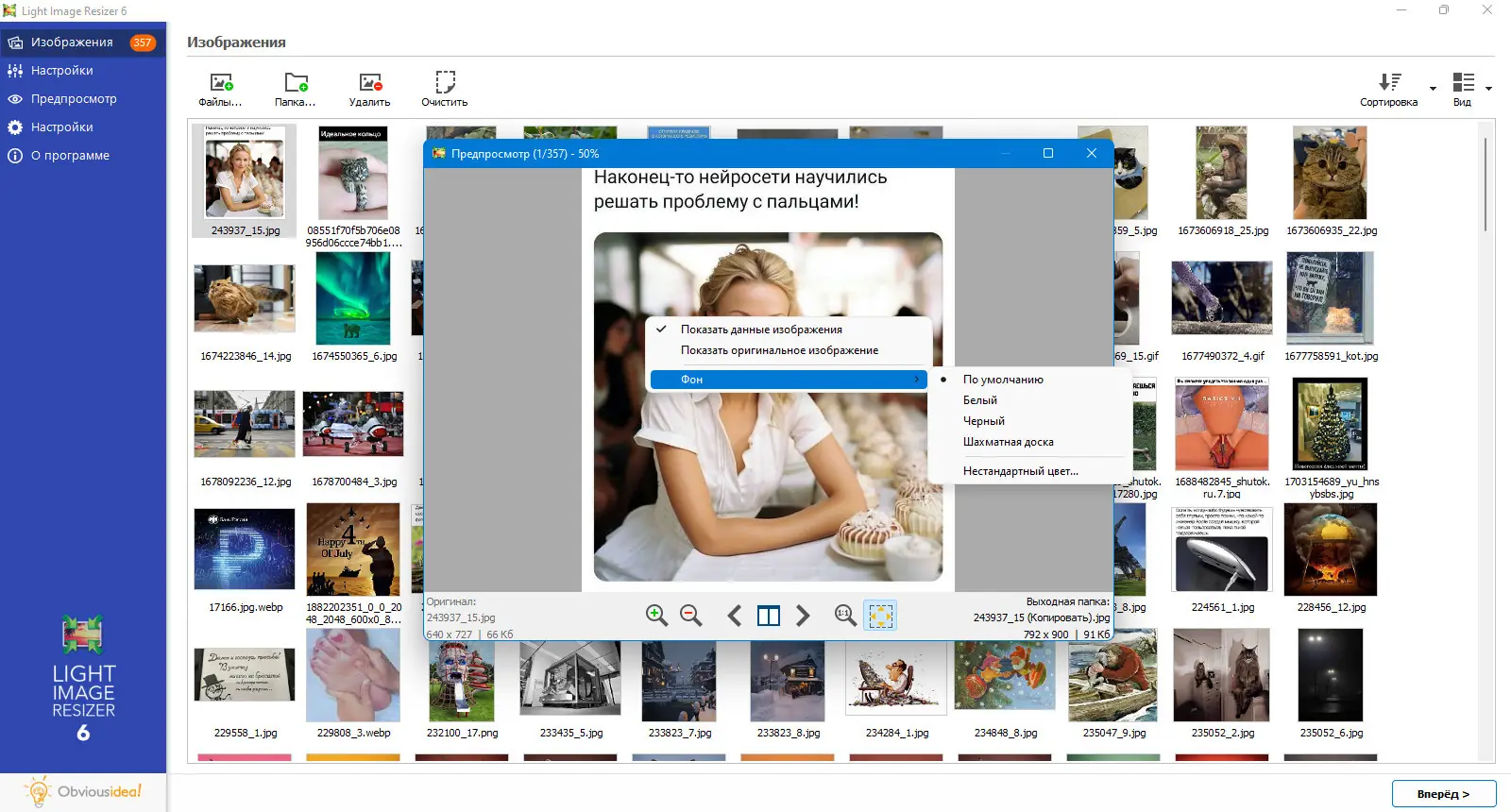1511x812 pixels.
Task: Go to the next image in preview
Action: pos(803,616)
